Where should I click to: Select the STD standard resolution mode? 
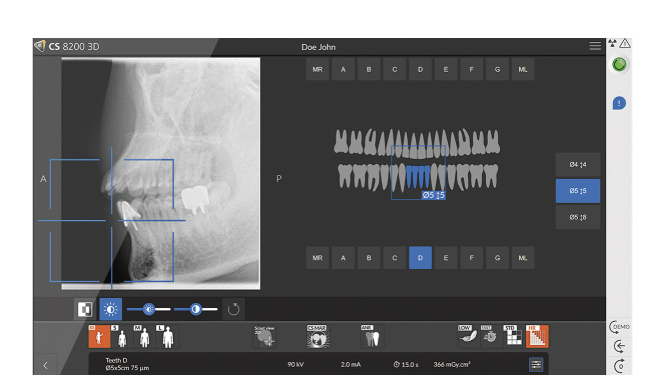coord(513,336)
